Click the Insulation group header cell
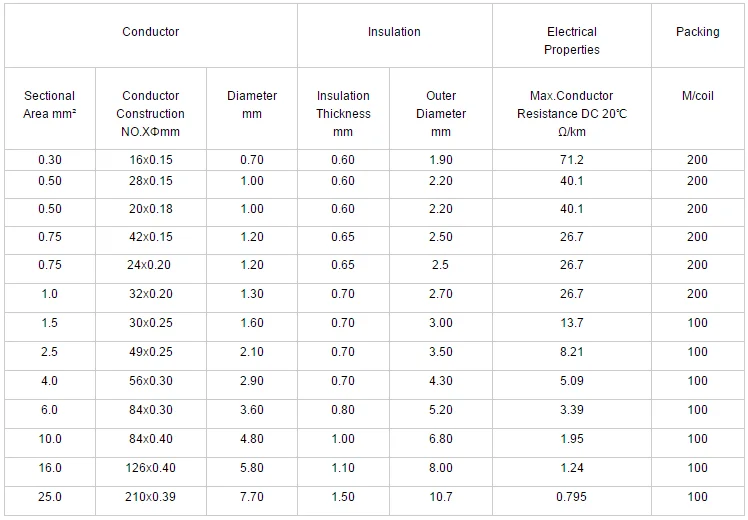The width and height of the screenshot is (748, 520). (x=394, y=32)
